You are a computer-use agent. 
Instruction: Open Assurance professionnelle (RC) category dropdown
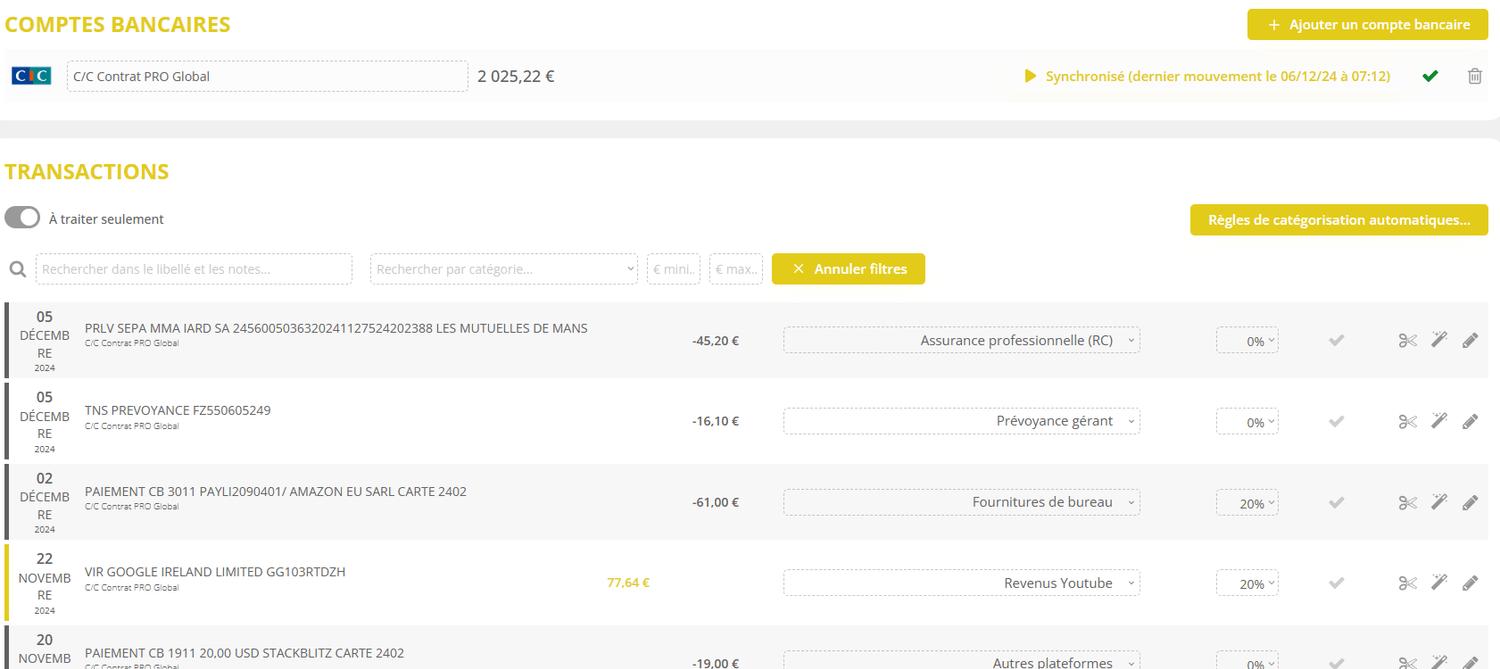click(x=961, y=340)
